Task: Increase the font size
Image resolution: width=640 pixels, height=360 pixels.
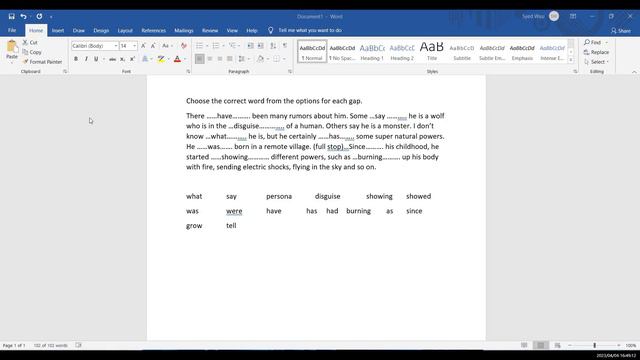Action: point(143,46)
